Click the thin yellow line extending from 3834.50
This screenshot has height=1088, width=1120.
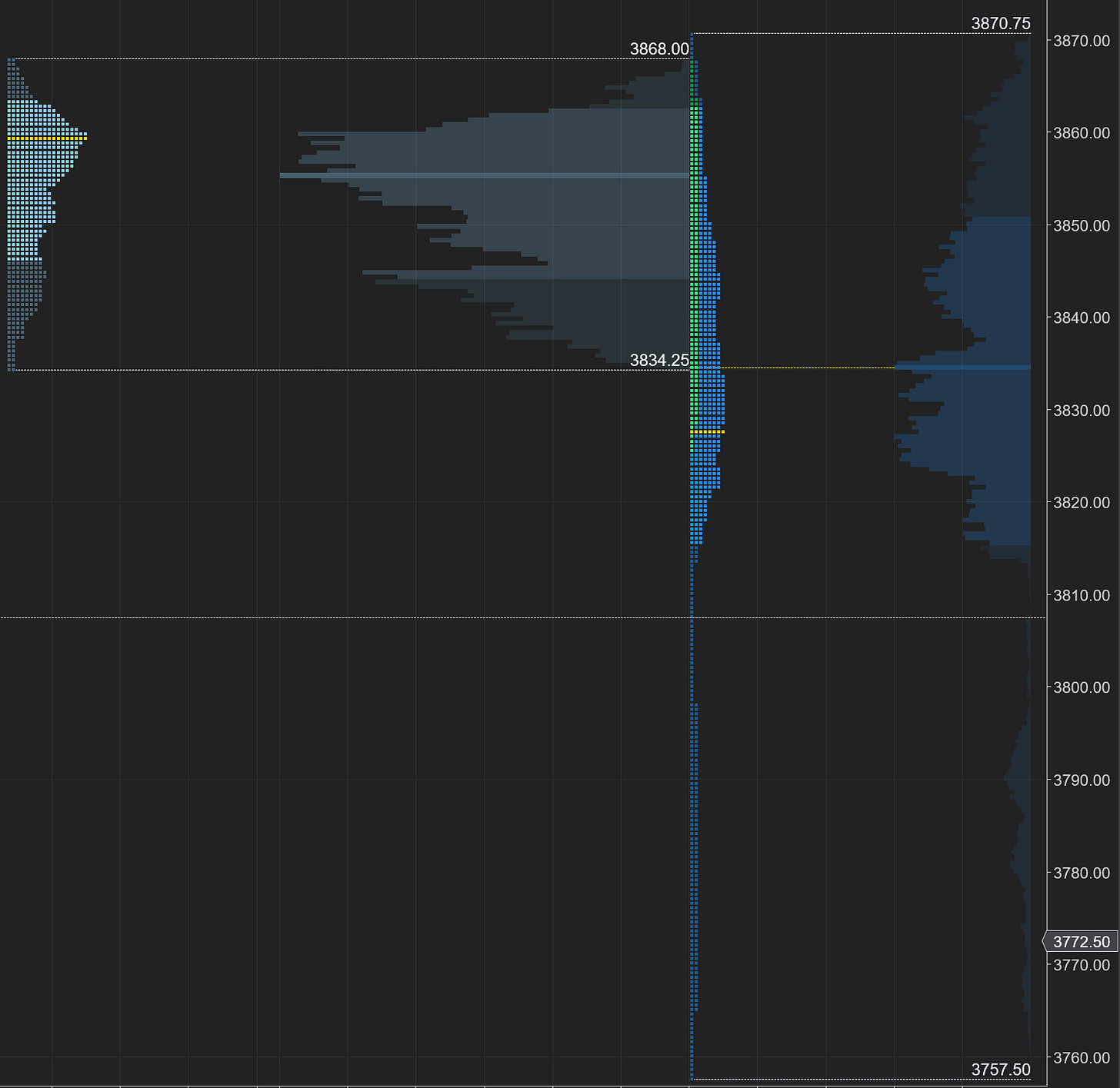tap(808, 368)
